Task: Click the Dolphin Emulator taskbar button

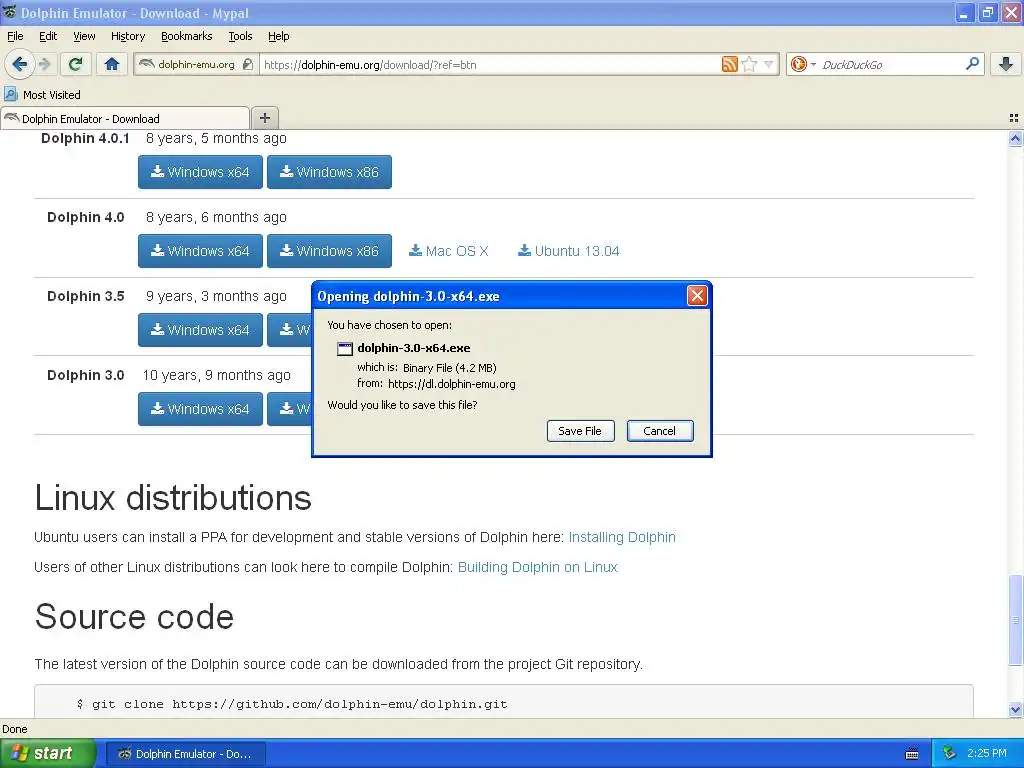Action: point(185,754)
